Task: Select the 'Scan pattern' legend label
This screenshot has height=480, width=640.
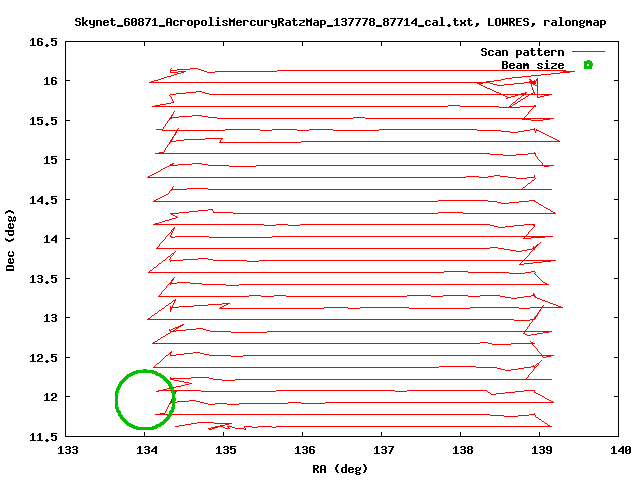Action: click(522, 52)
